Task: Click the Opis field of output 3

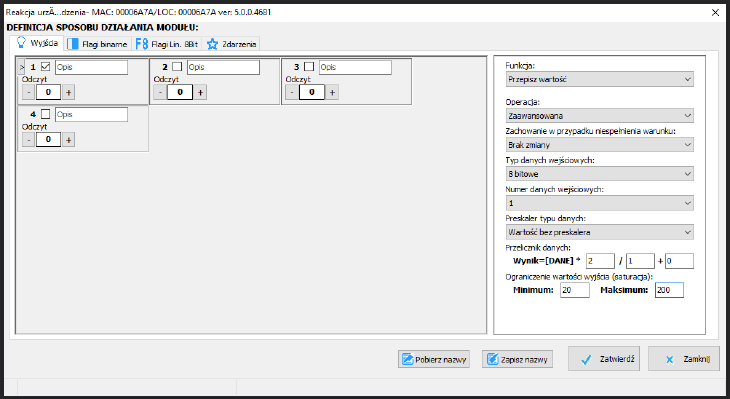Action: tap(355, 67)
